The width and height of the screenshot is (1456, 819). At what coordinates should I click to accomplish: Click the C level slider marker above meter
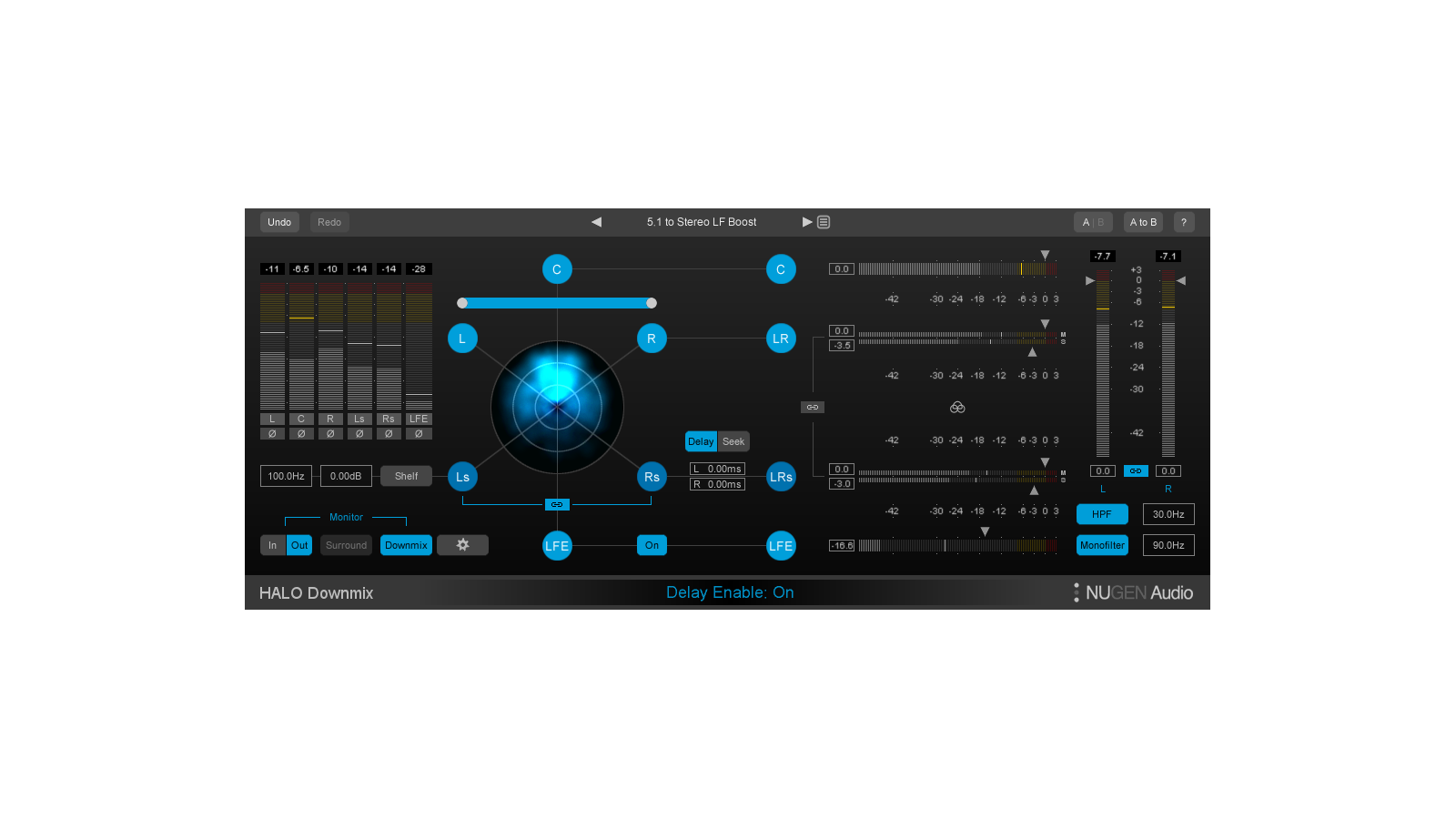(x=1045, y=255)
